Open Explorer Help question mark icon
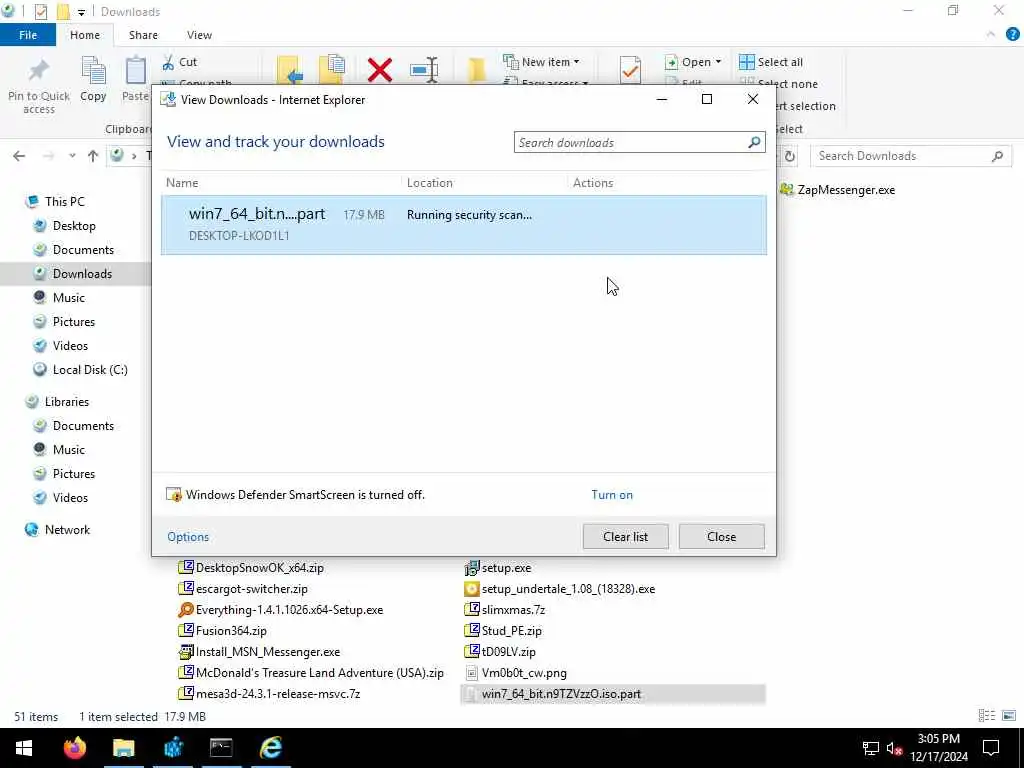Viewport: 1024px width, 768px height. pyautogui.click(x=1012, y=35)
